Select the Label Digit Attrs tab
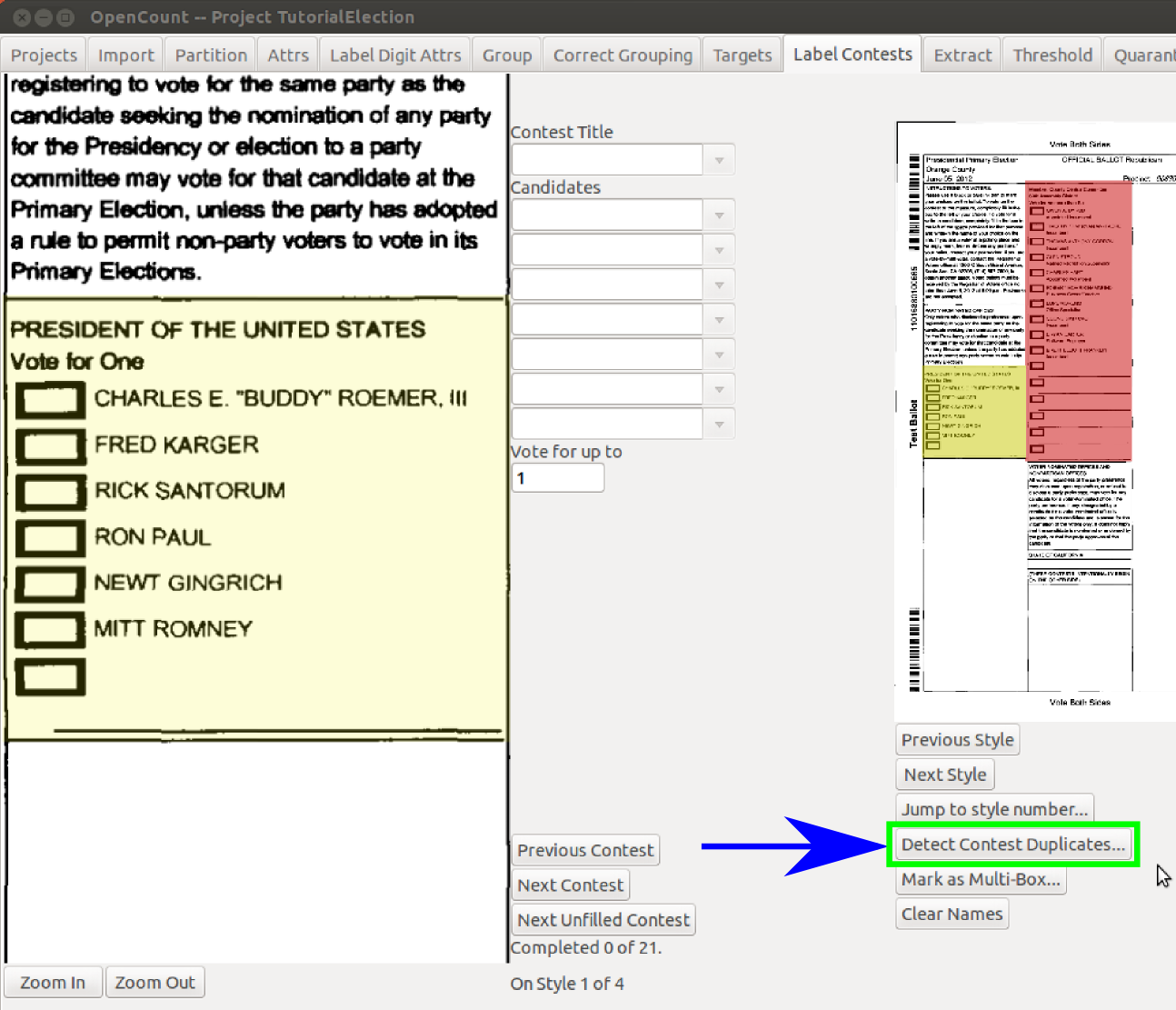1176x1010 pixels. point(395,55)
